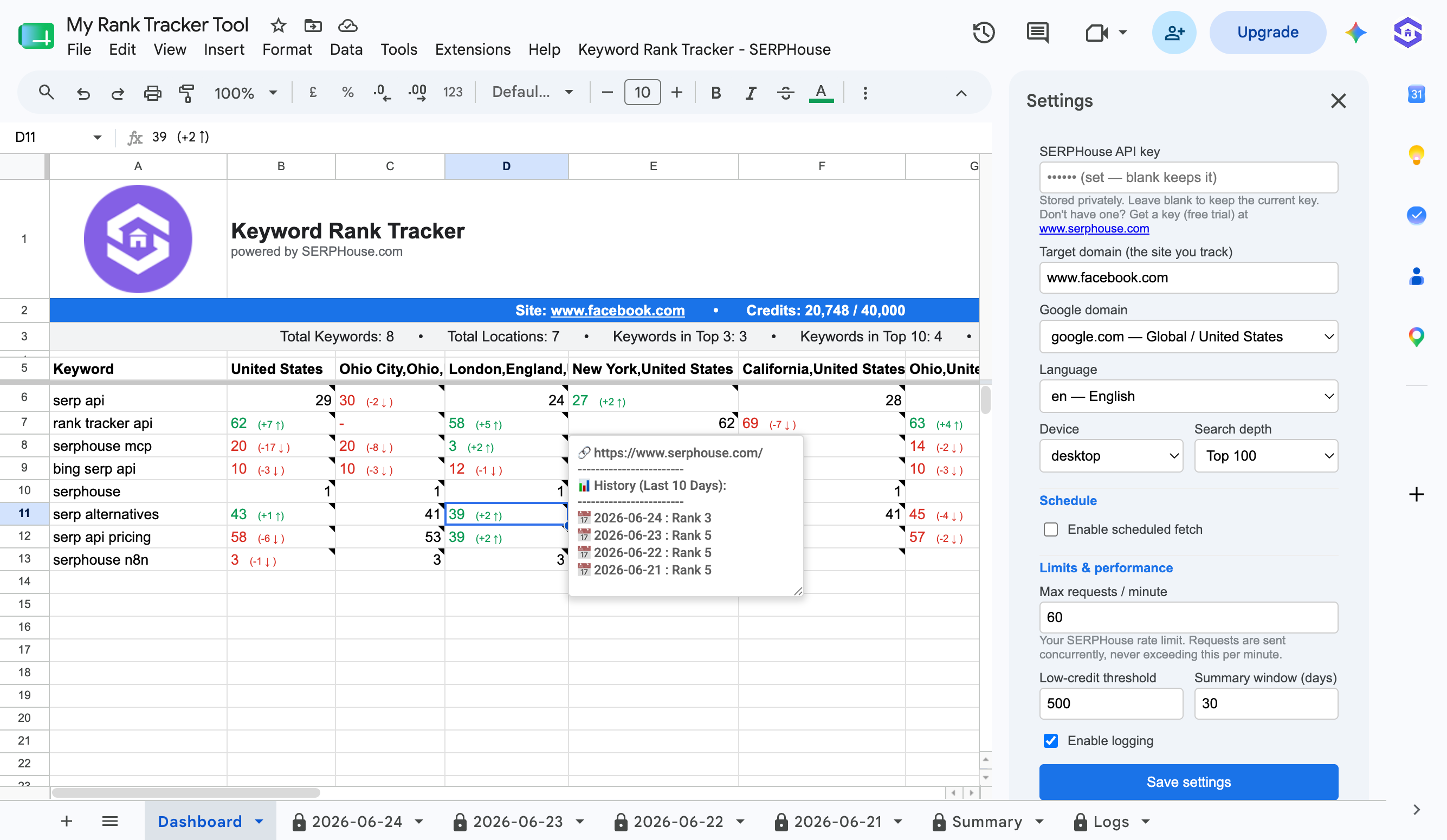The height and width of the screenshot is (840, 1447).
Task: Apply bold formatting
Action: coord(715,93)
